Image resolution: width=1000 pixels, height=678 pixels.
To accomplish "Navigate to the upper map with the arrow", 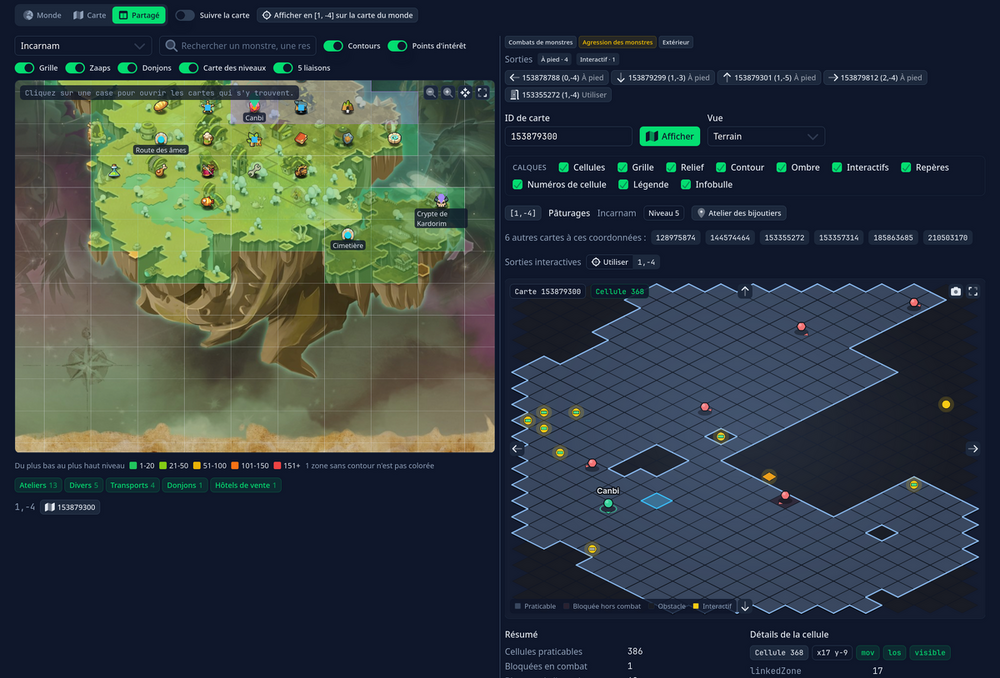I will click(x=745, y=291).
